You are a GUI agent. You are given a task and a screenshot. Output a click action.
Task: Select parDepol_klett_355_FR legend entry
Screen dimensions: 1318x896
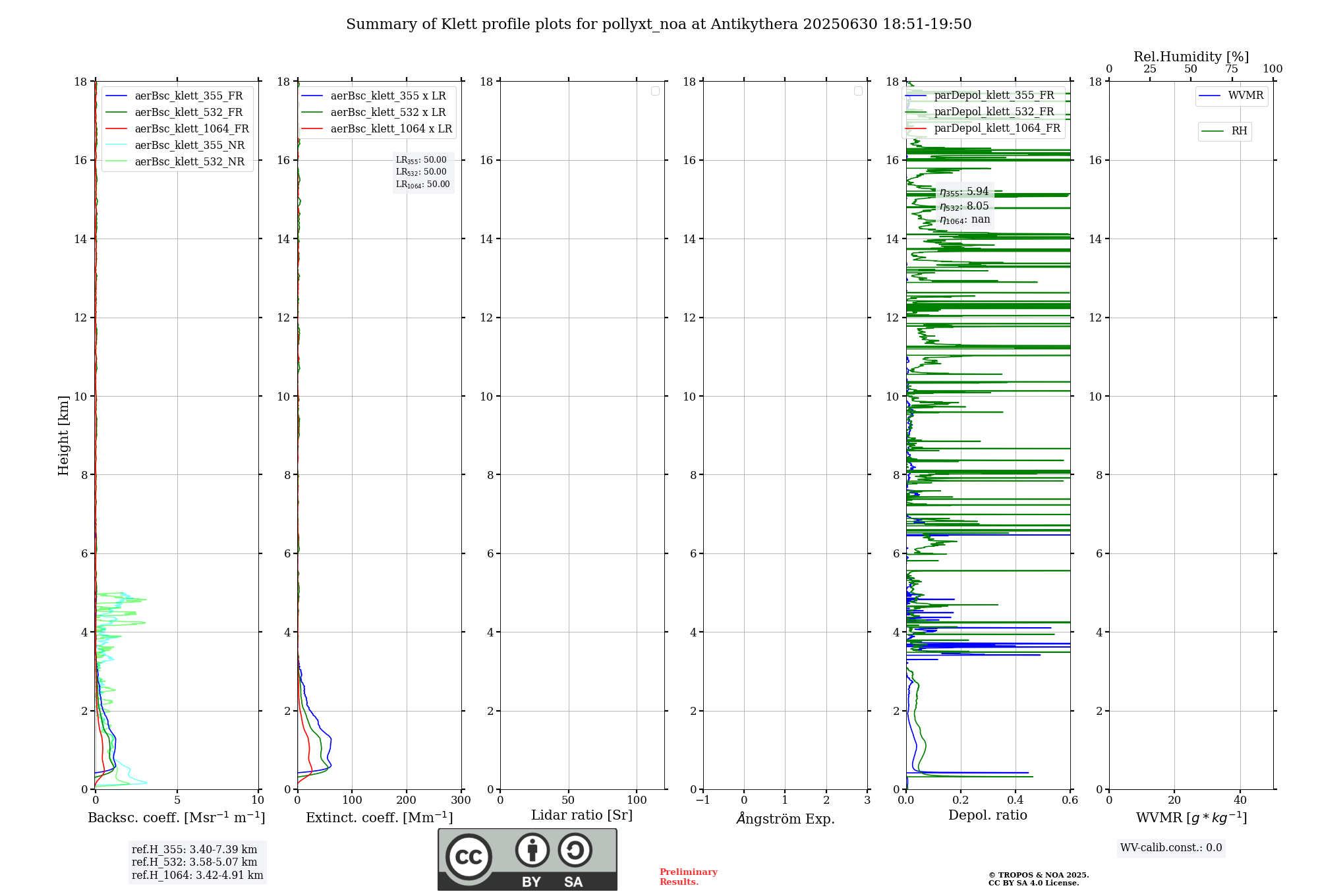(x=980, y=95)
